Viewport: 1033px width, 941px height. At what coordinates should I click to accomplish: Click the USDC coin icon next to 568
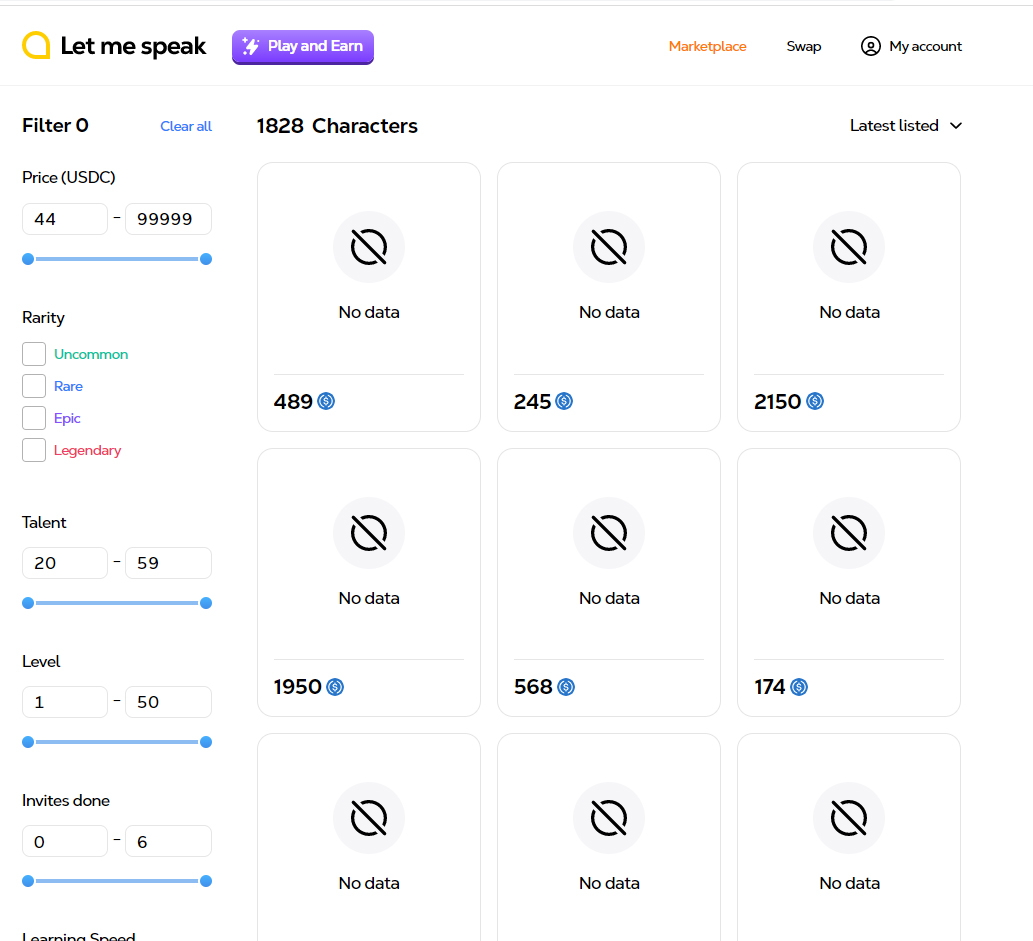tap(566, 687)
